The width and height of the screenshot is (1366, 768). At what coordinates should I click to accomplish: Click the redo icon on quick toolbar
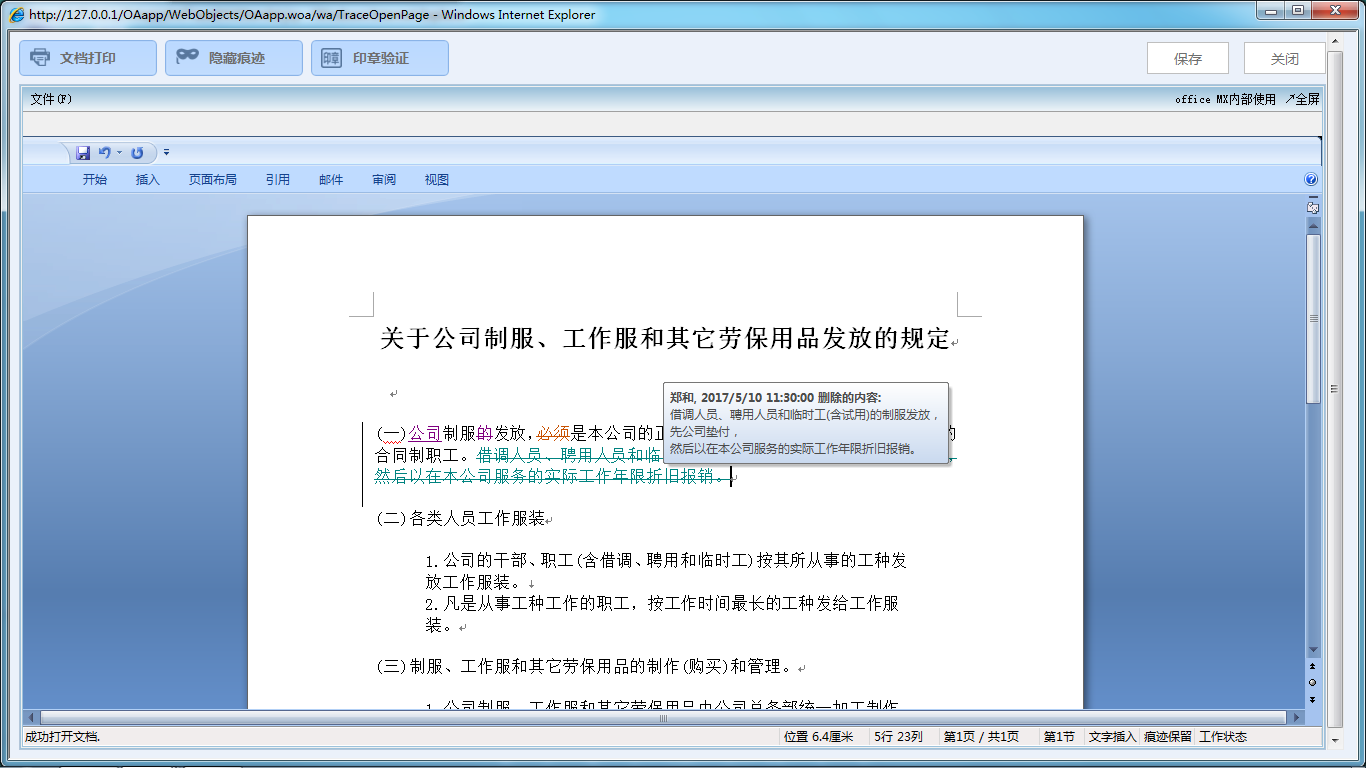tap(139, 152)
